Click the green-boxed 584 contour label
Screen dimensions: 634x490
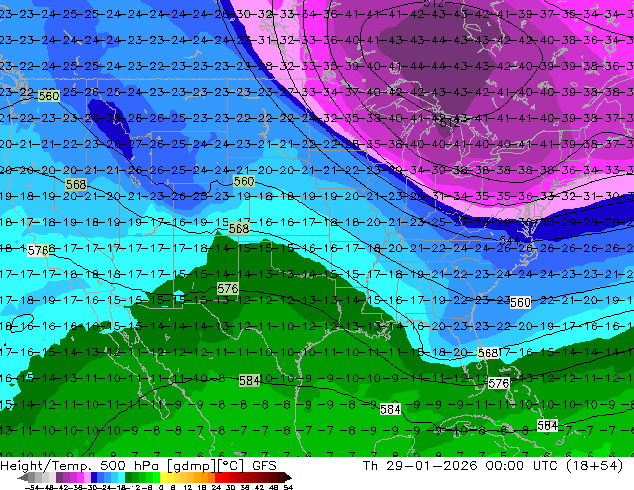click(x=249, y=380)
